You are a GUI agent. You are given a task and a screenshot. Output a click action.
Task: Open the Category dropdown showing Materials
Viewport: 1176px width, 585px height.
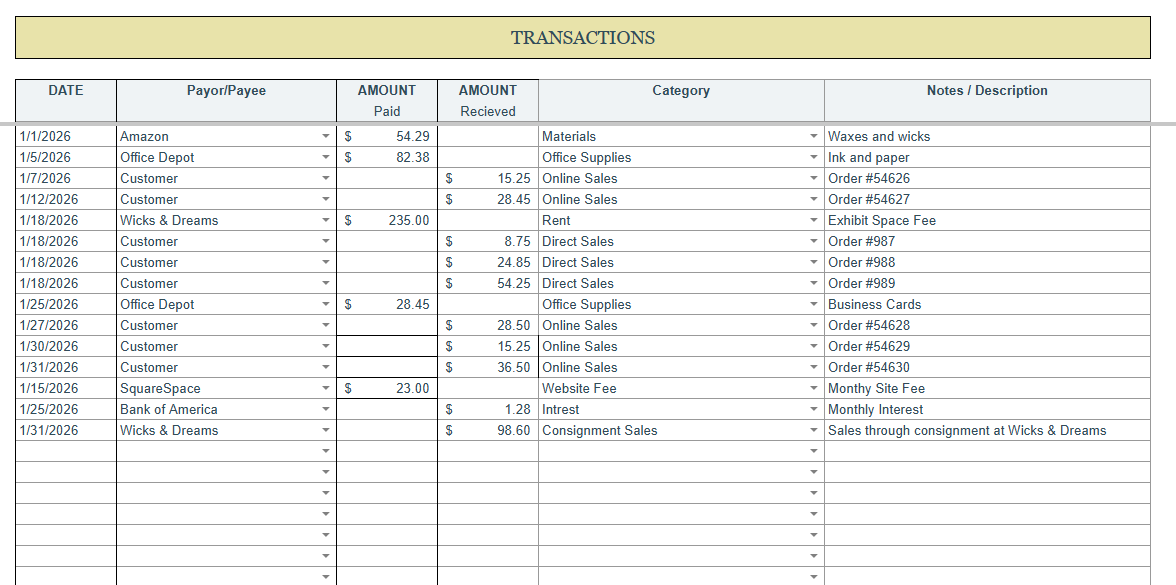click(813, 136)
